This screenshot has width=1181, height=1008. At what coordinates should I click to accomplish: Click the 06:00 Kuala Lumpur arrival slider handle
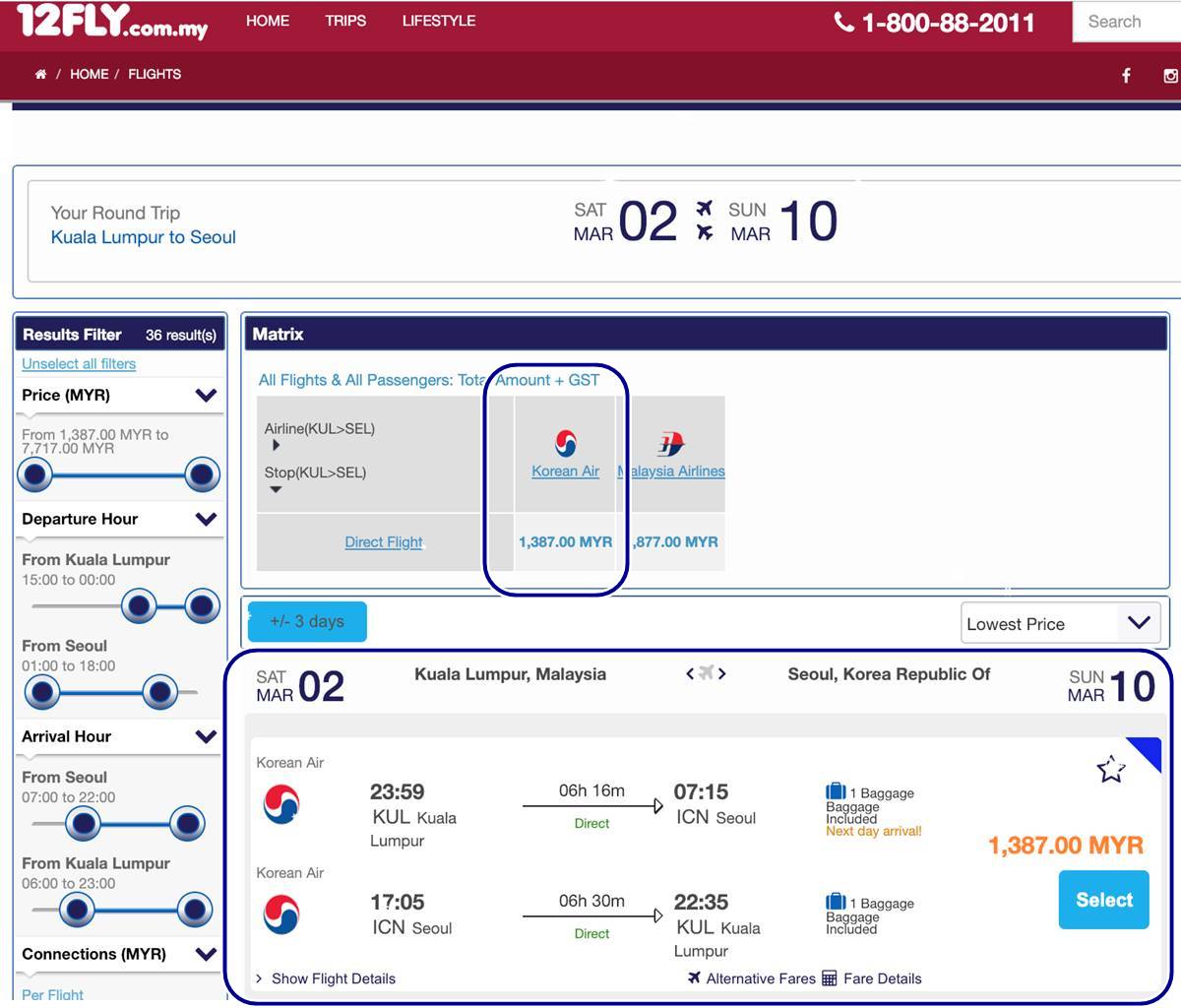pos(76,910)
